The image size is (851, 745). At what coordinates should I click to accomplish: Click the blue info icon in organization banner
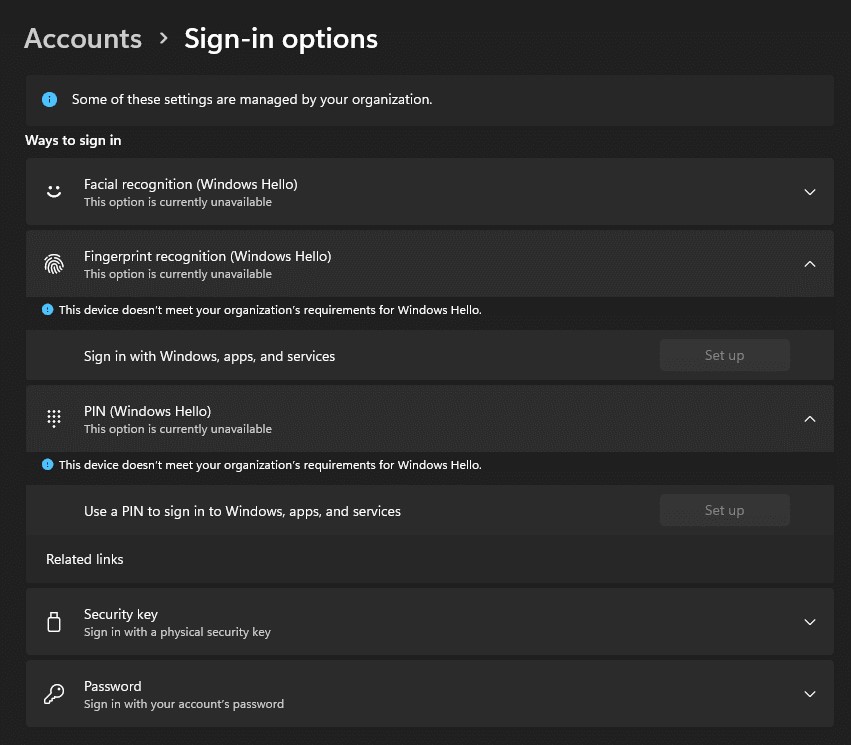point(49,100)
